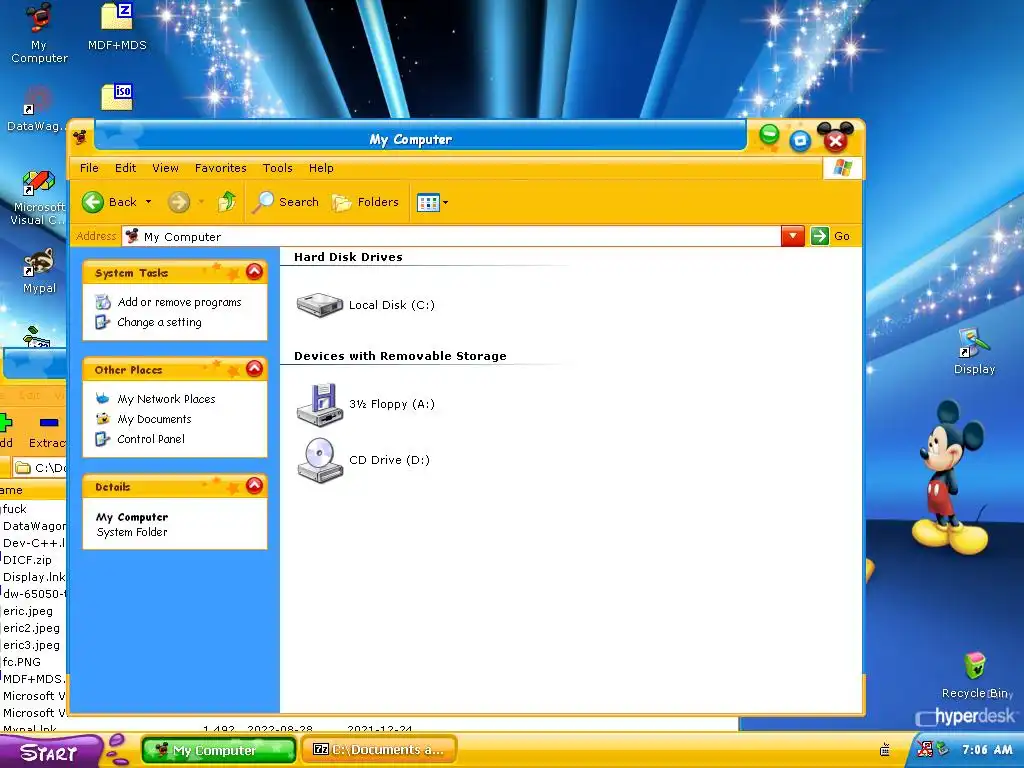The width and height of the screenshot is (1024, 768).
Task: Select the My Computer desktop icon
Action: coord(39,33)
